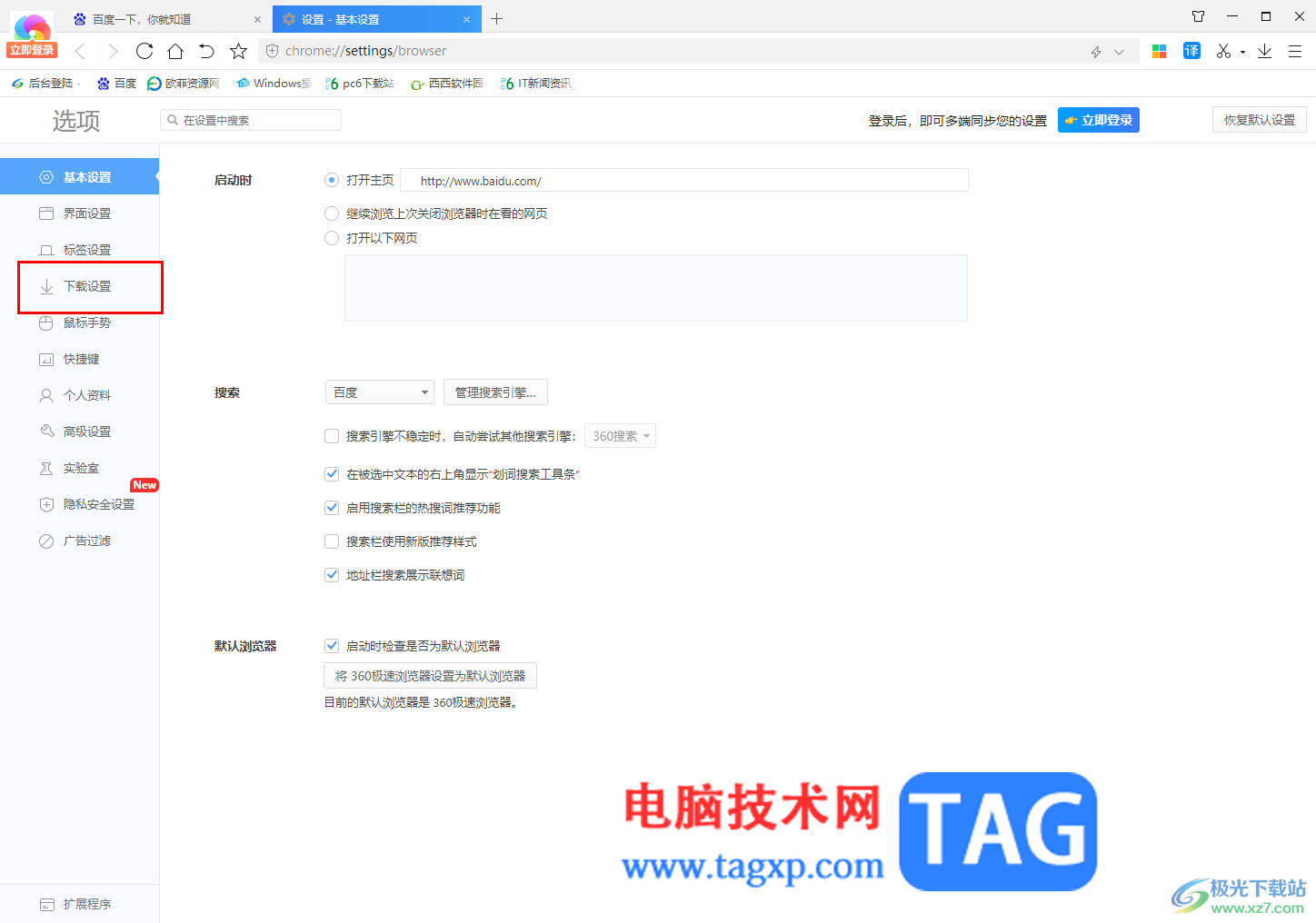Close the 百度一下 tab
The height and width of the screenshot is (923, 1316).
(257, 19)
